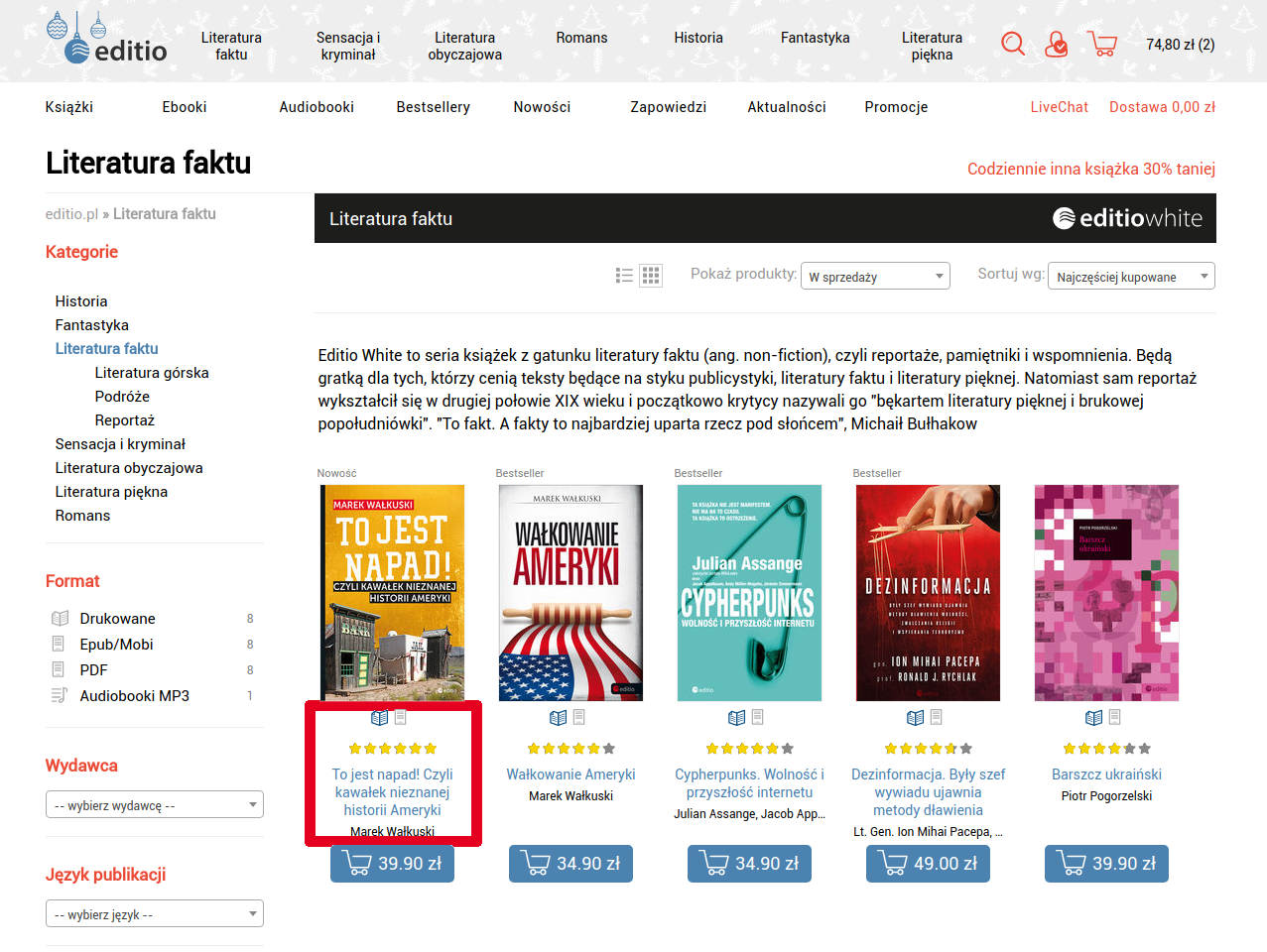Click the editio logo
Image resolution: width=1267 pixels, height=952 pixels.
click(x=106, y=39)
